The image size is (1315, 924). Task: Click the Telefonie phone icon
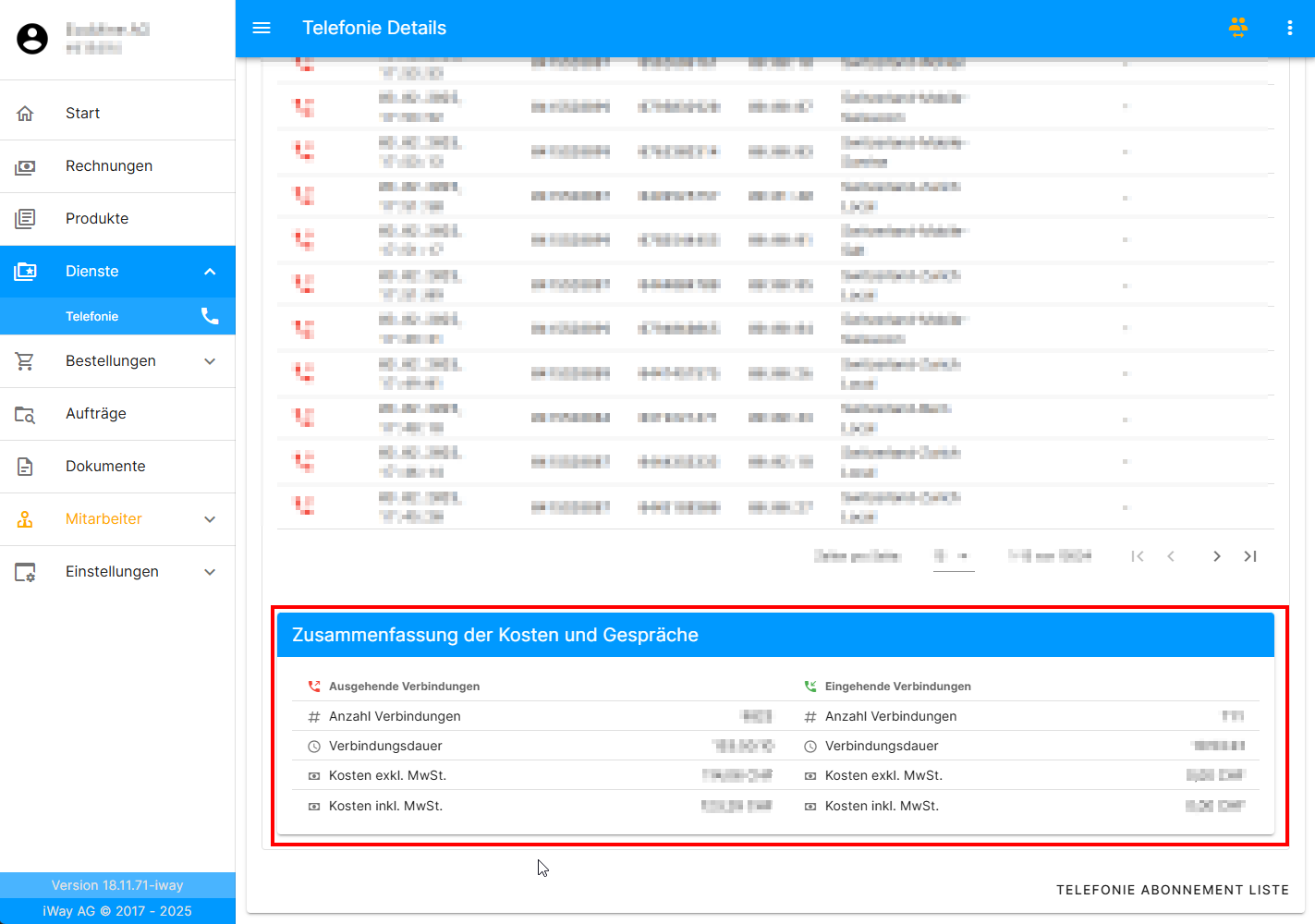(x=210, y=316)
